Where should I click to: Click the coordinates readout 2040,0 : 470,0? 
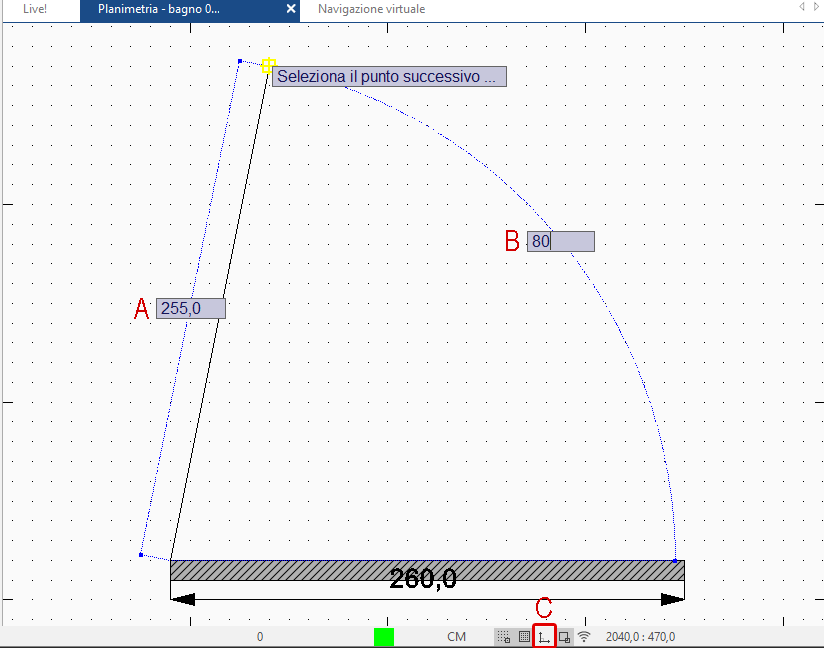click(640, 637)
